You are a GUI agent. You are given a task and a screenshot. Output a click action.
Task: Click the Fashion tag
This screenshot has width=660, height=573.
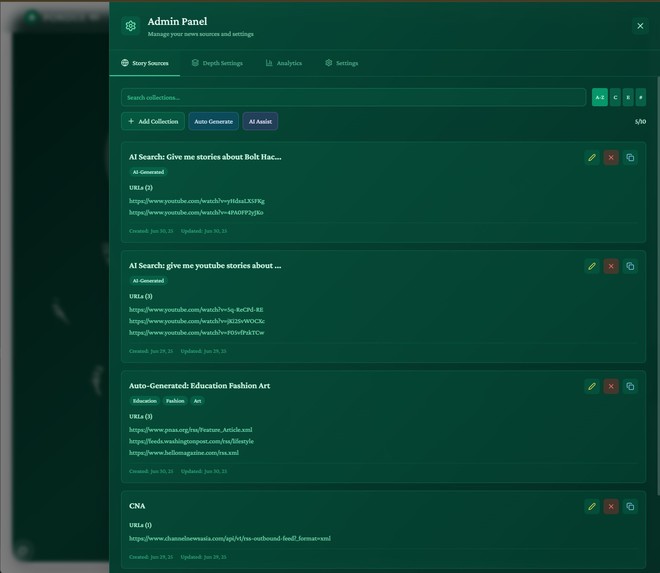coord(175,401)
